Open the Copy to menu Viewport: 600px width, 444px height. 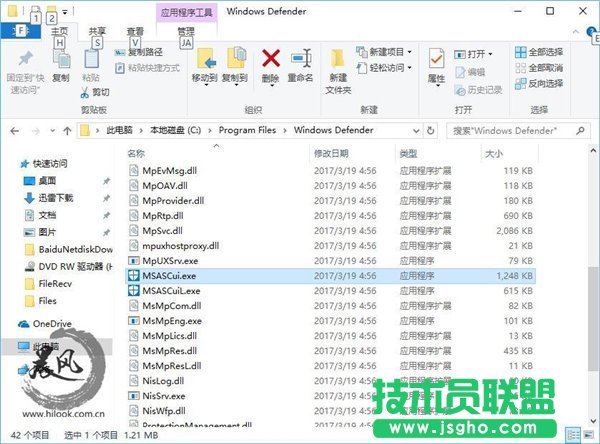click(235, 65)
